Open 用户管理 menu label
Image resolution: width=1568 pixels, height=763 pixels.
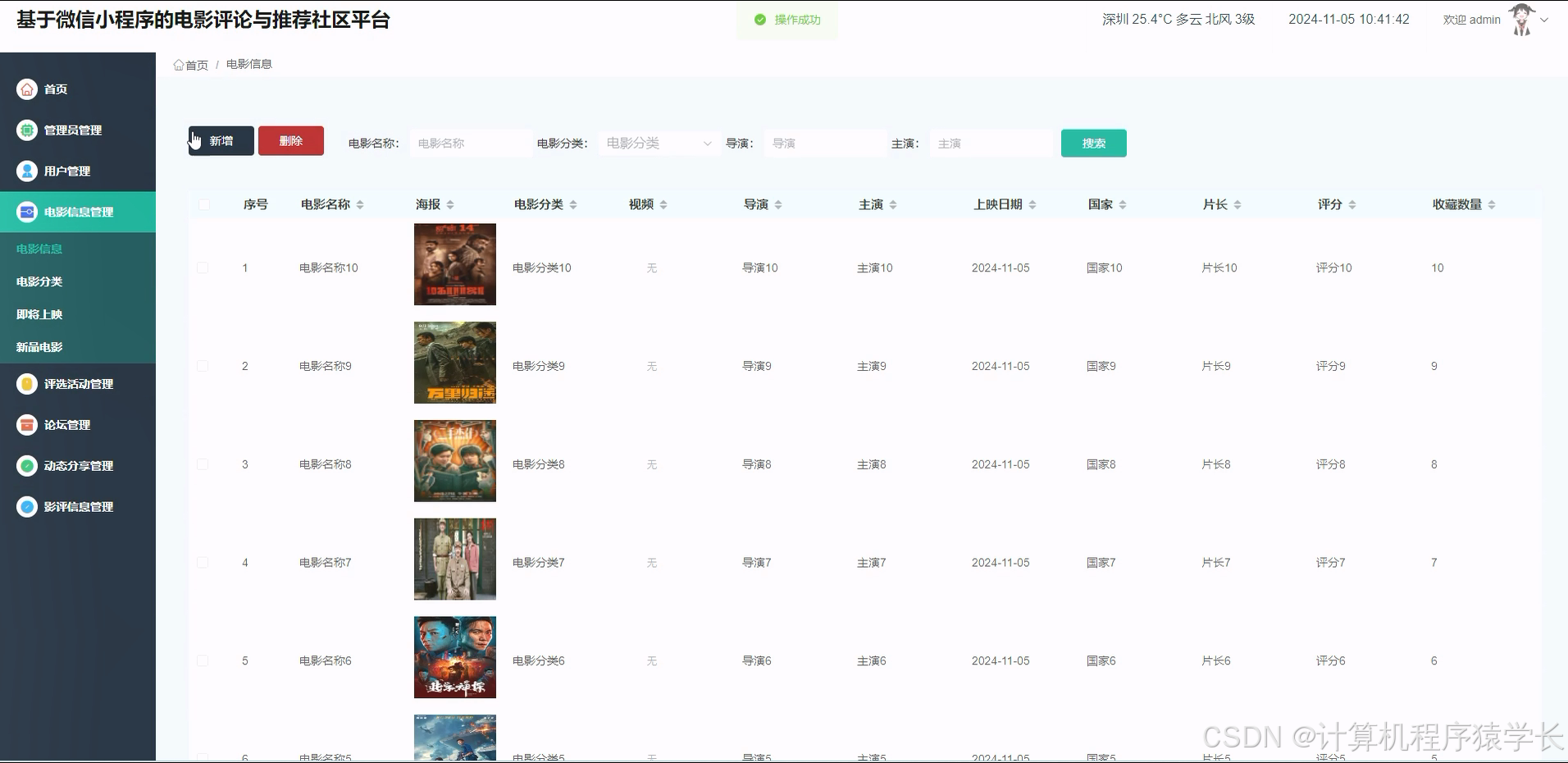(67, 171)
